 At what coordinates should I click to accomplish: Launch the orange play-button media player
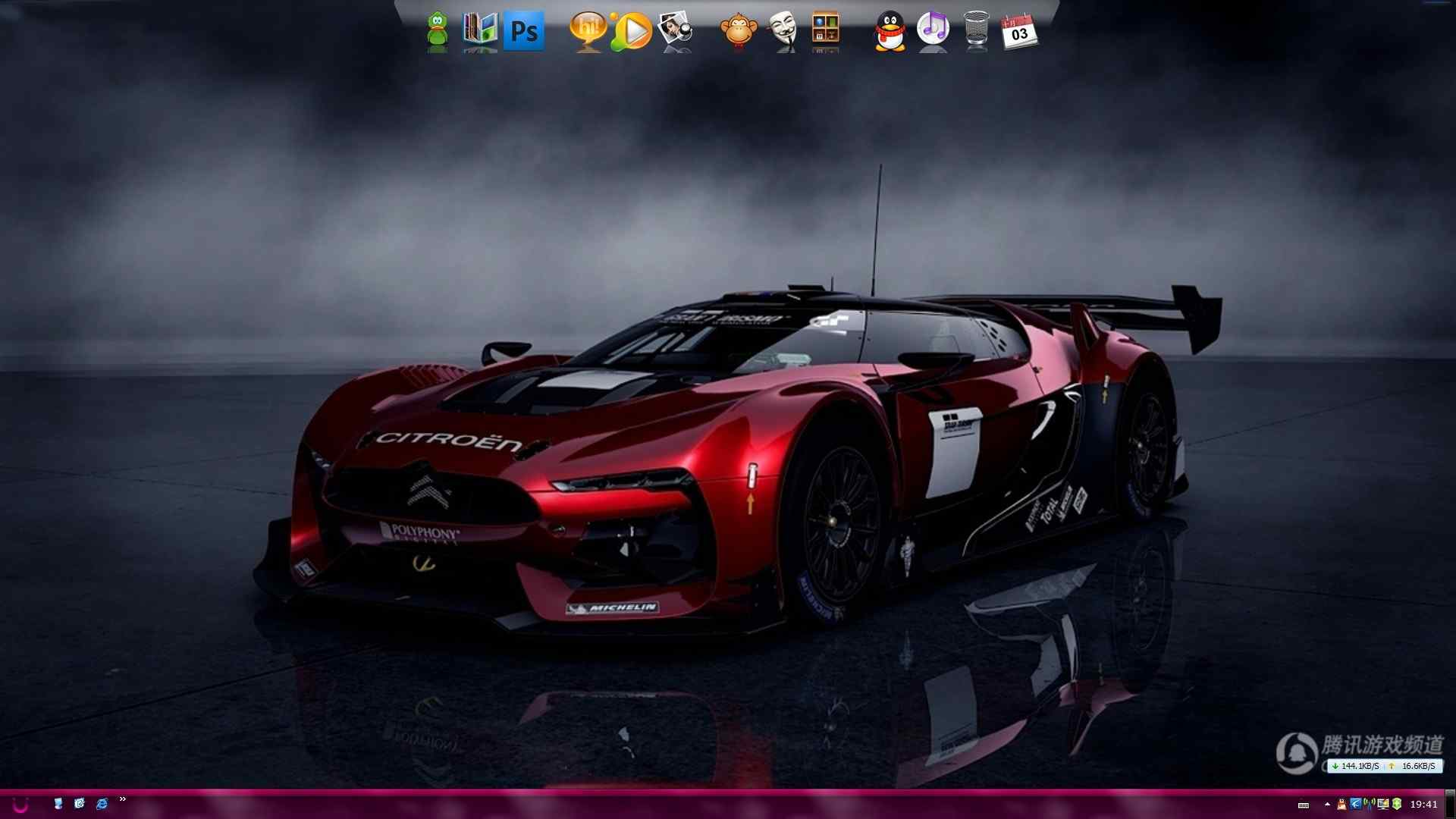(x=632, y=30)
